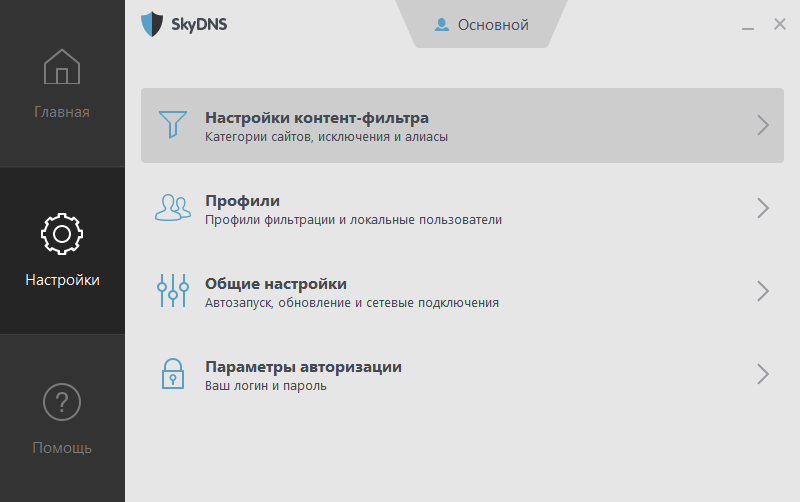
Task: Click 'Ваш логин и пароль' text
Action: click(x=266, y=386)
